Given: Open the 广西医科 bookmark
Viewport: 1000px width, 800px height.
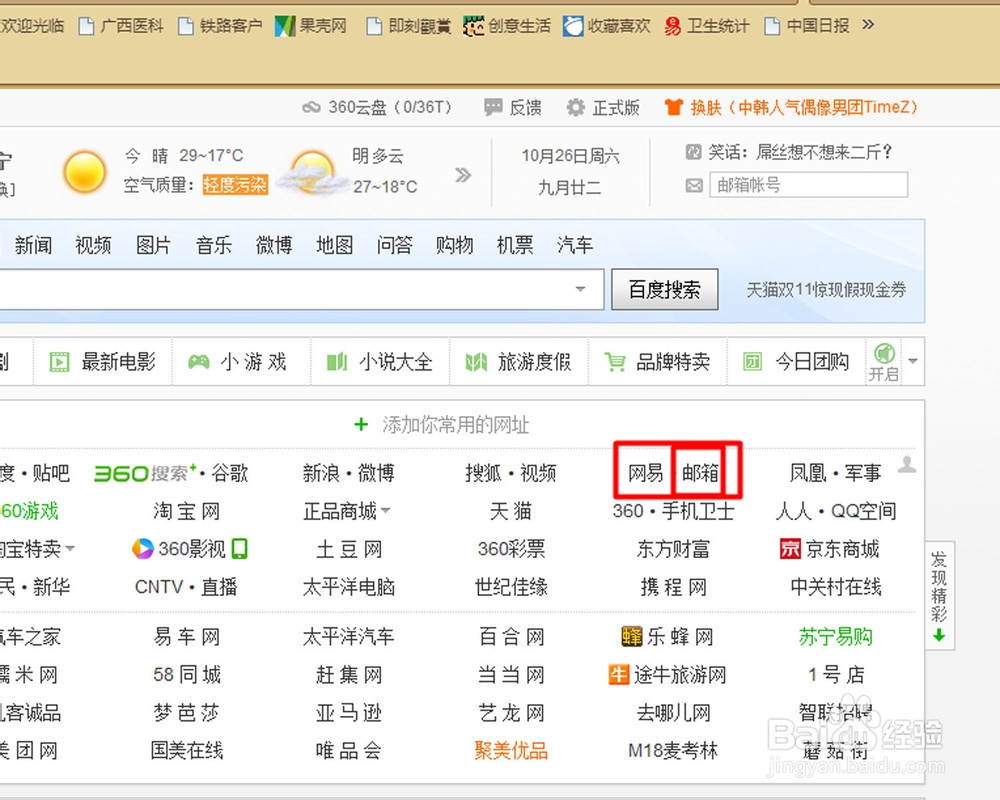Looking at the screenshot, I should [x=121, y=26].
